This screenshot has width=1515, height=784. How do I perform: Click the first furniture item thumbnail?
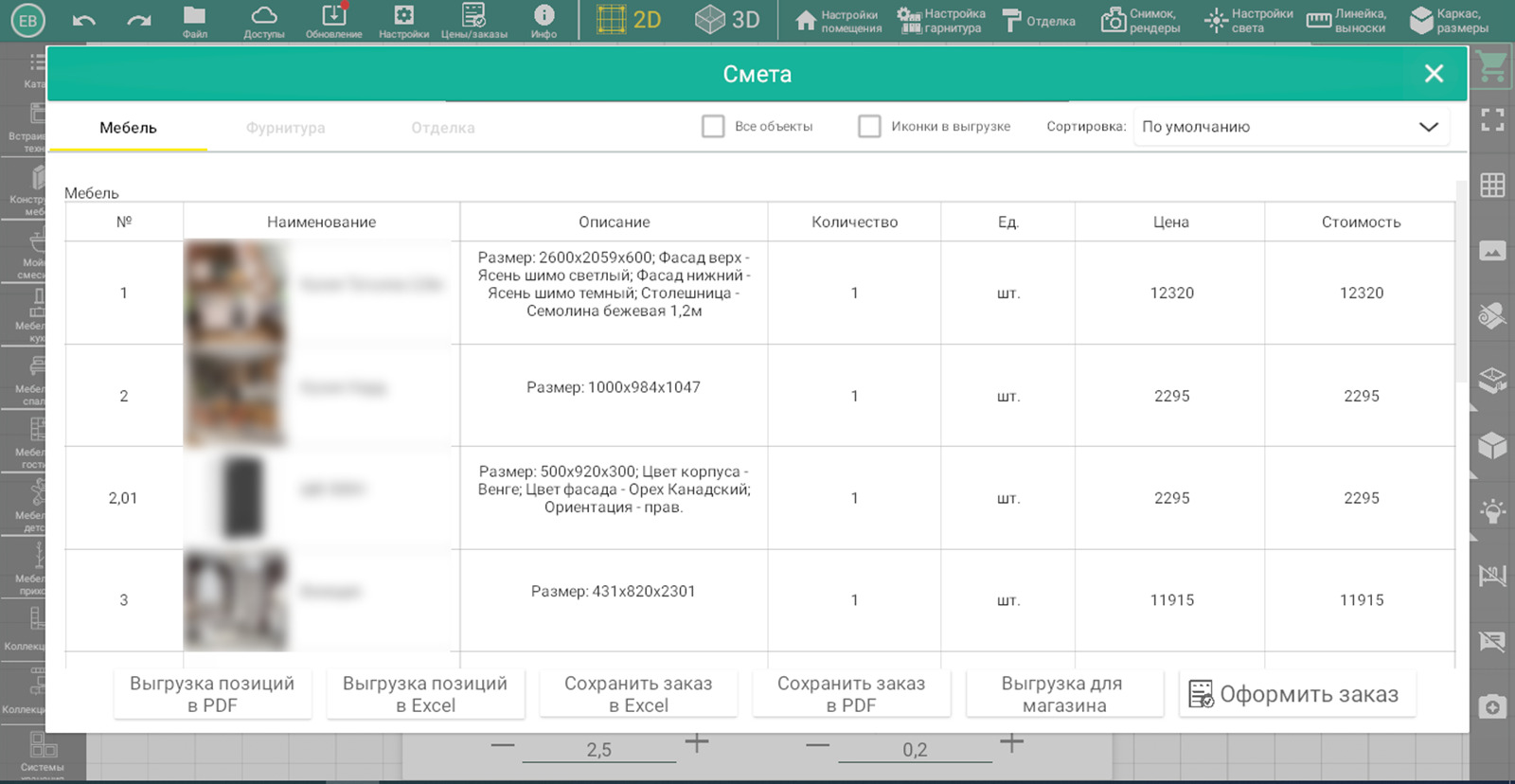pos(235,292)
